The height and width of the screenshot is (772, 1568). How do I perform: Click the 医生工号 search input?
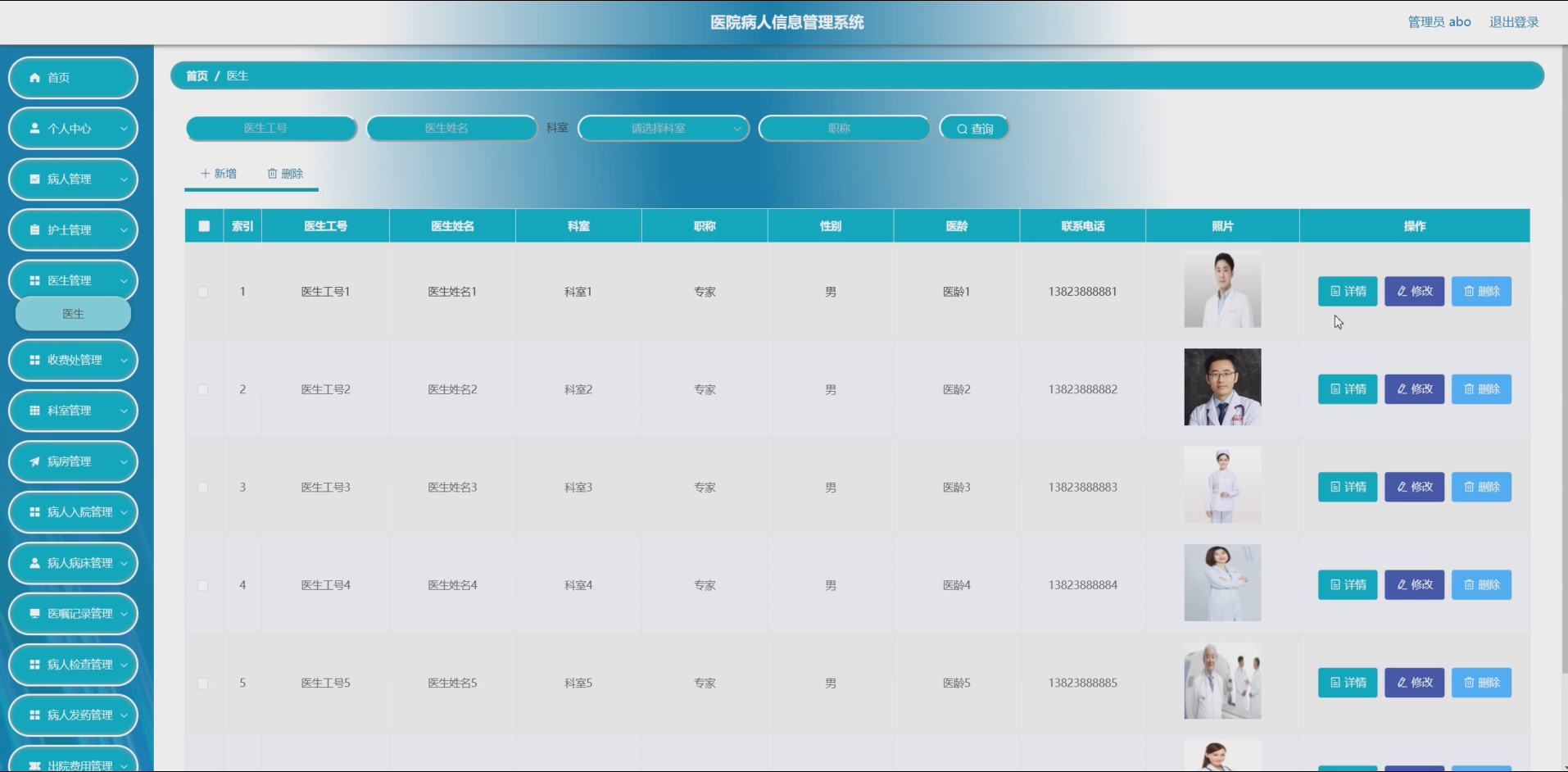(x=271, y=129)
